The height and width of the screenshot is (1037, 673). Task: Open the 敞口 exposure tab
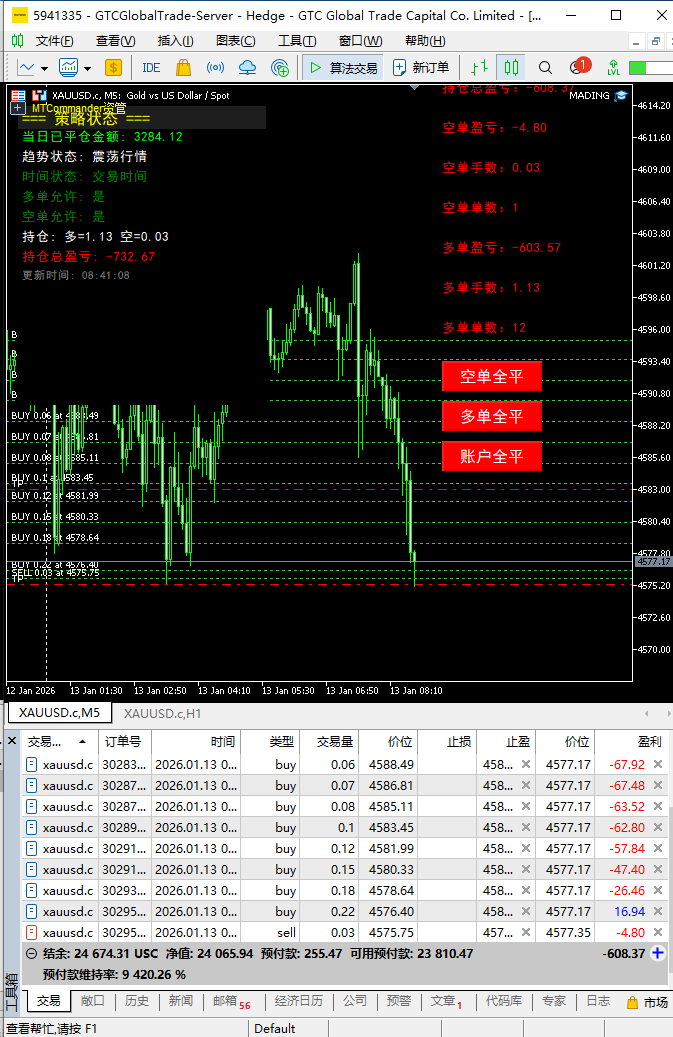93,1001
